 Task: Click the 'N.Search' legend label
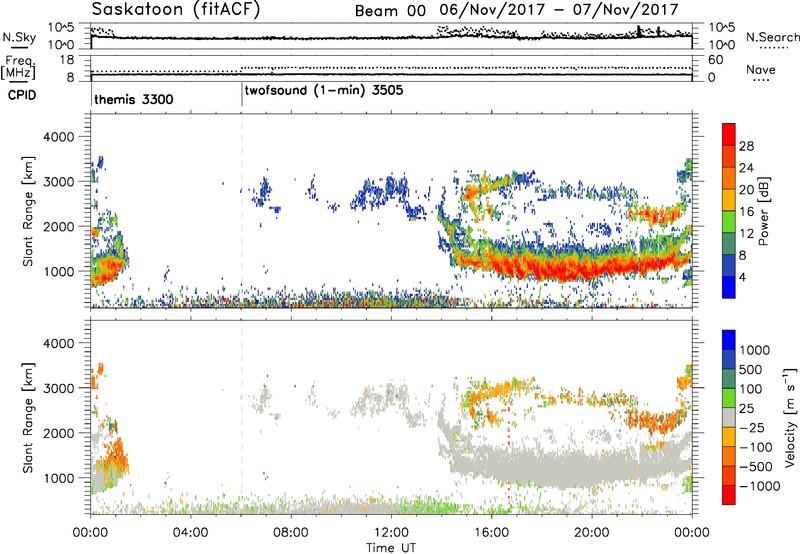click(772, 37)
